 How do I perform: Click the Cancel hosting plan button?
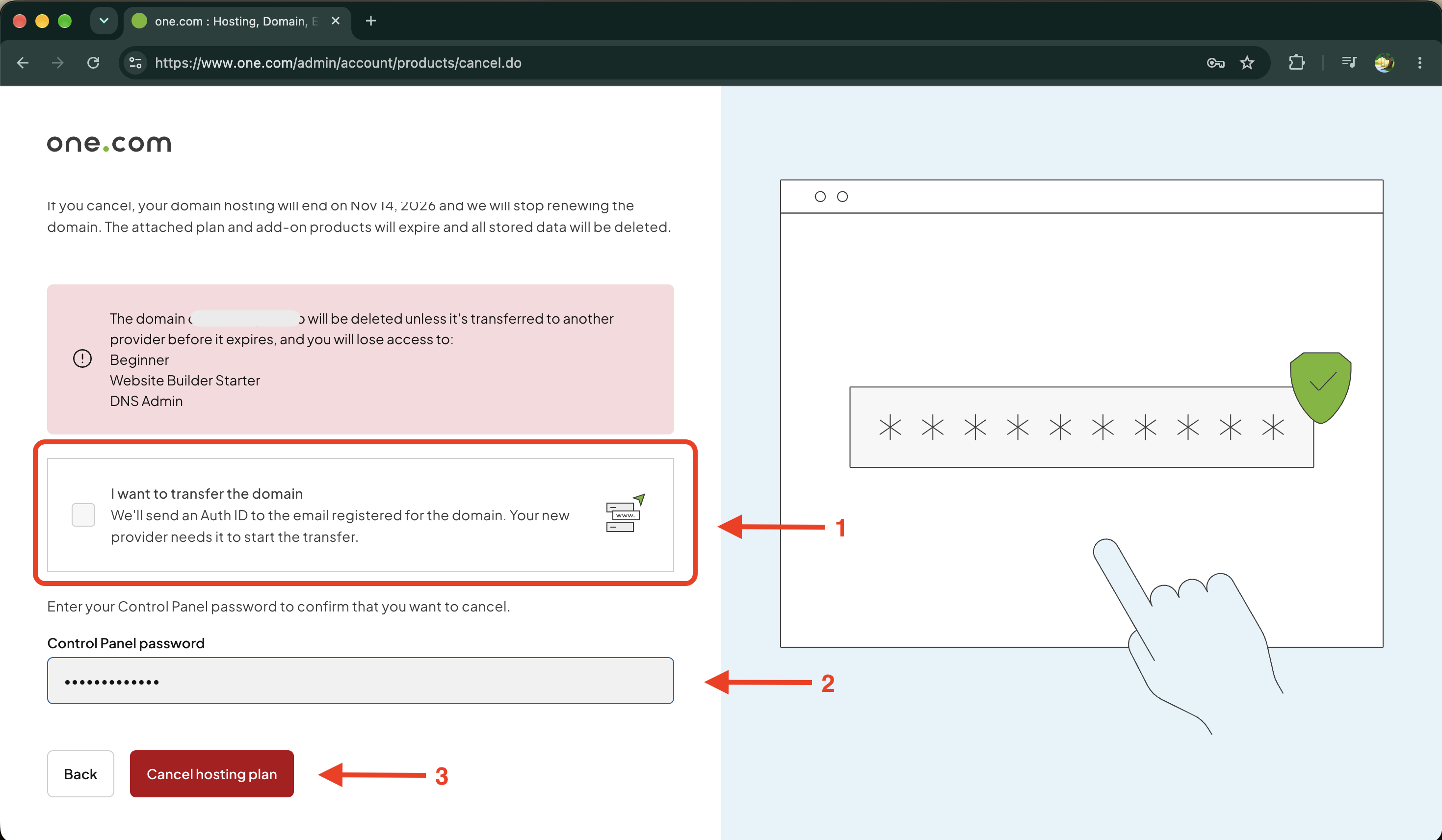pyautogui.click(x=212, y=774)
